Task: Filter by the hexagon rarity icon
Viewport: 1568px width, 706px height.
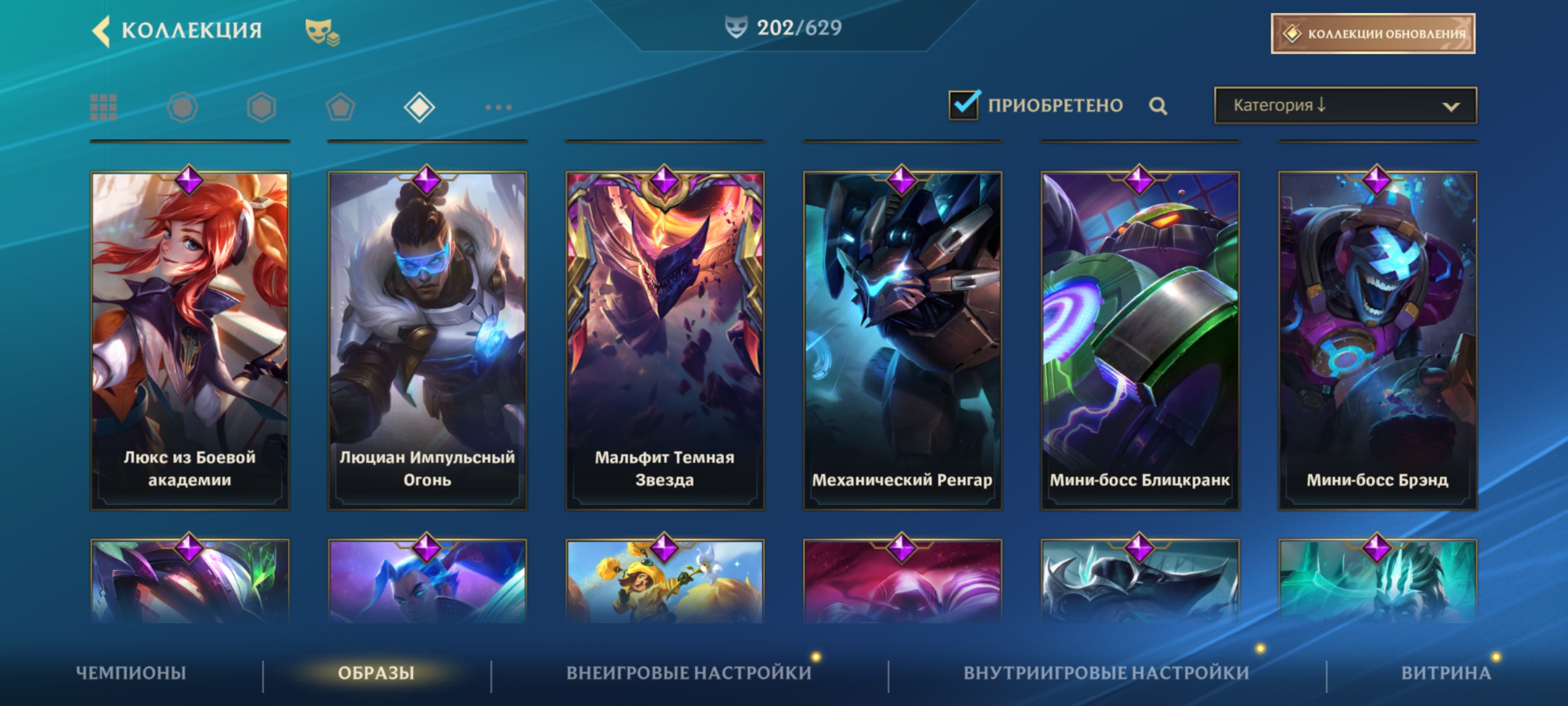Action: coord(261,107)
